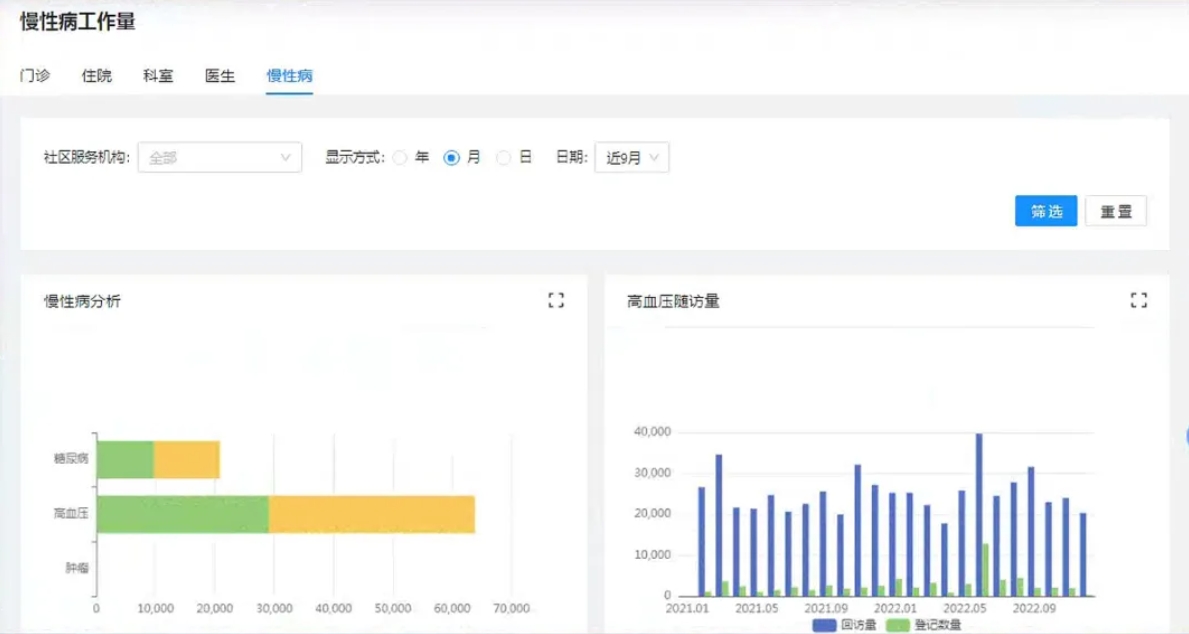Go to the 医生 tab

click(220, 76)
